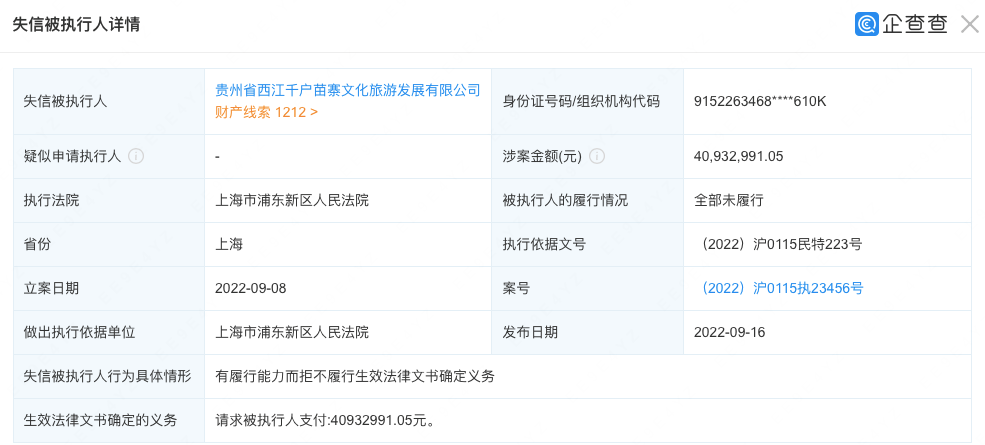Screen dimensions: 985x445
Task: Click info icon beside 涉案金额(元)
Action: click(x=597, y=156)
